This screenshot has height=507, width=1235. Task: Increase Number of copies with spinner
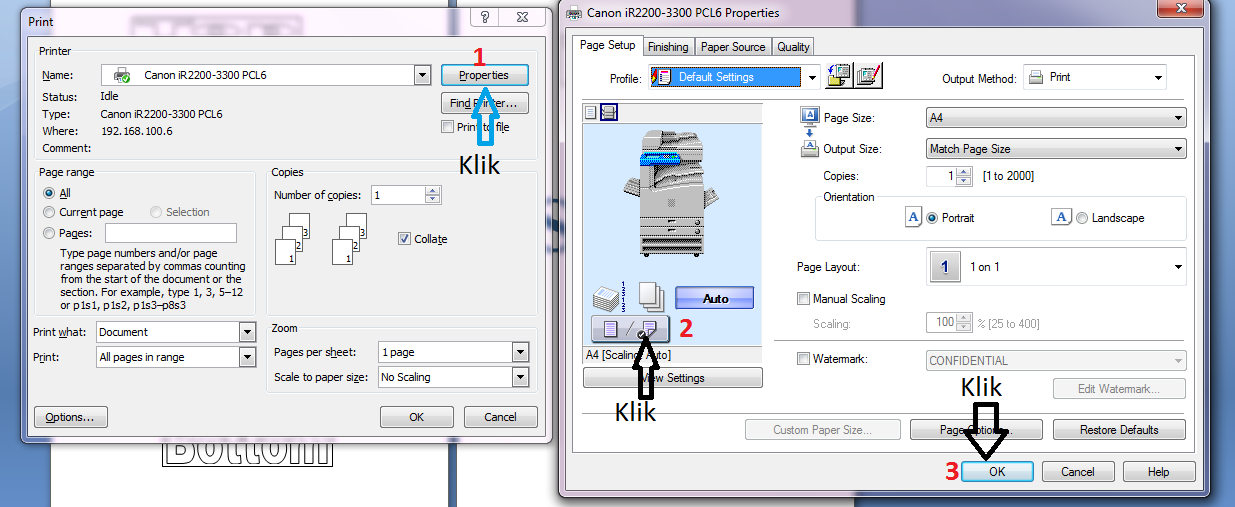pos(432,190)
